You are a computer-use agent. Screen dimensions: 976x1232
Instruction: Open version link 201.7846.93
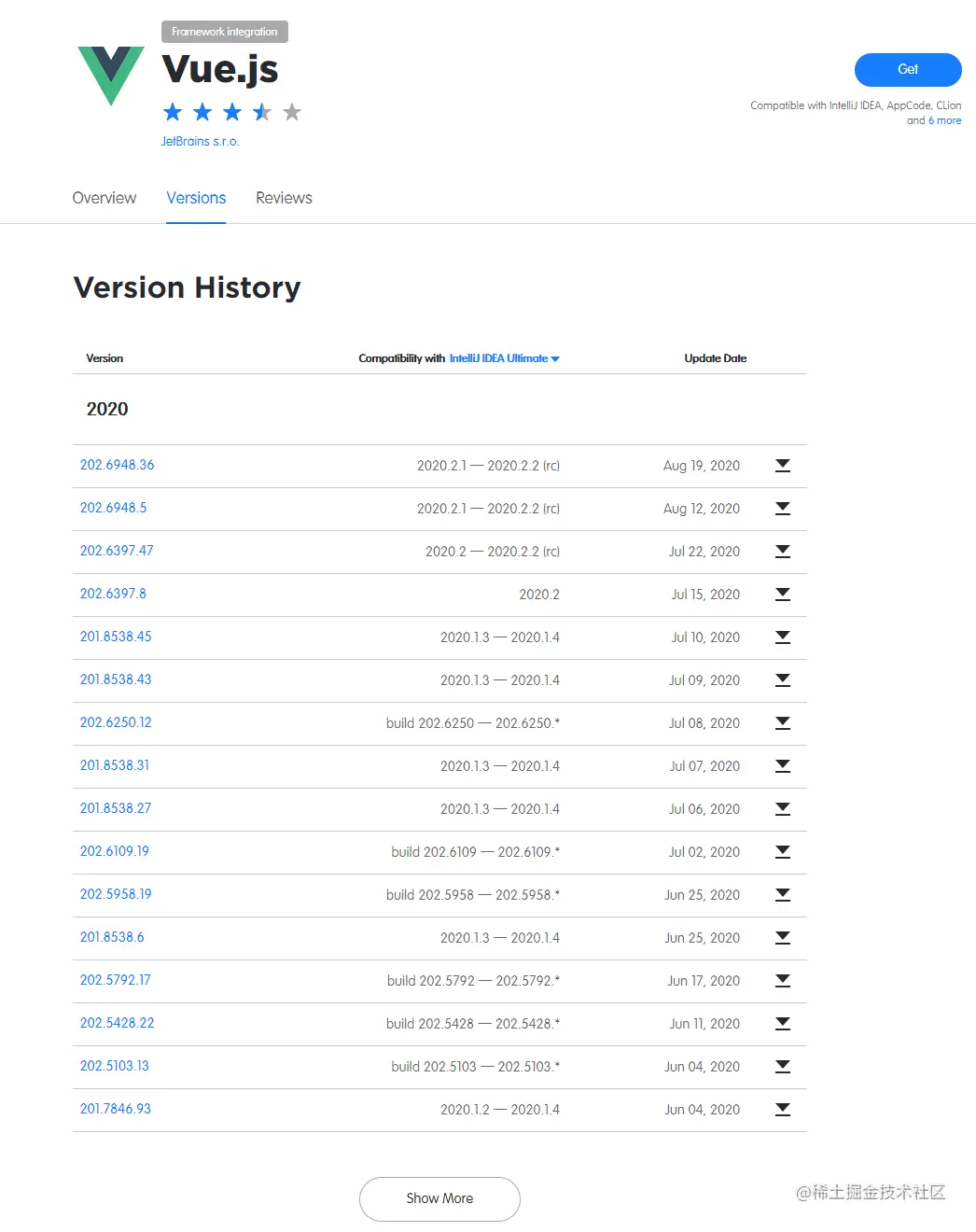point(116,1109)
